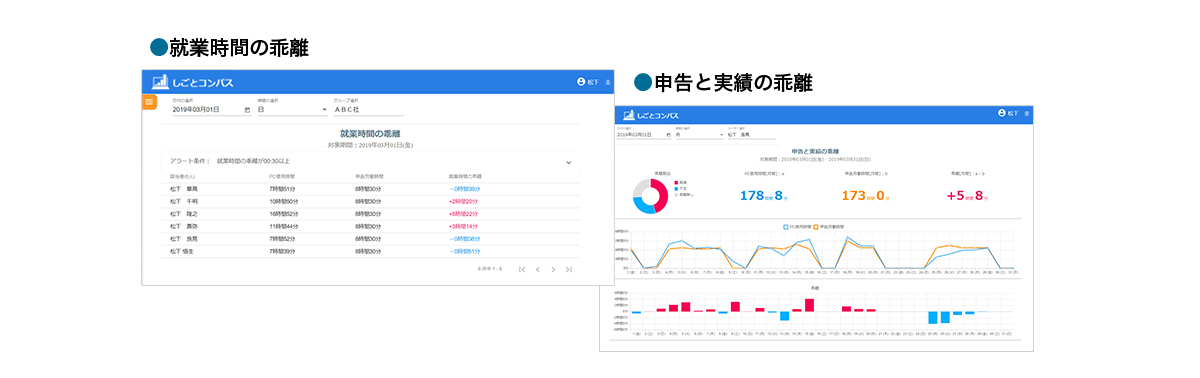Jump to the last page of the table
The width and height of the screenshot is (1200, 378).
click(569, 269)
